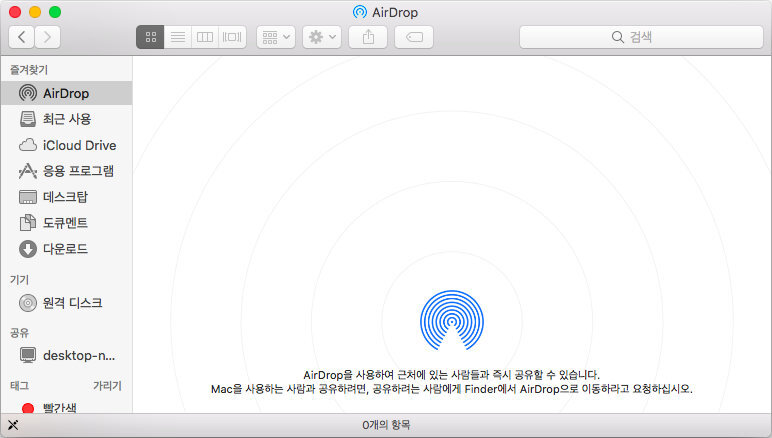Click the 기기 sidebar heading
This screenshot has height=438, width=772.
[19, 280]
